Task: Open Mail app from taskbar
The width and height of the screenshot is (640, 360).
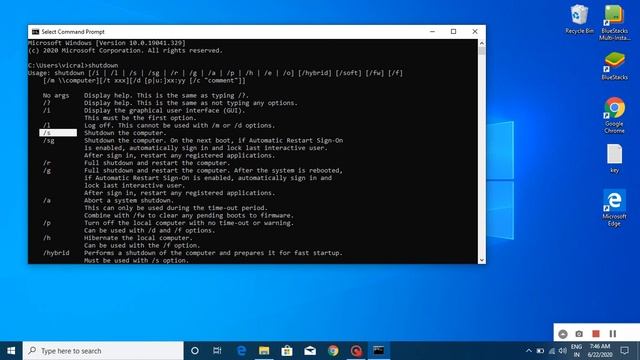Action: [x=310, y=351]
